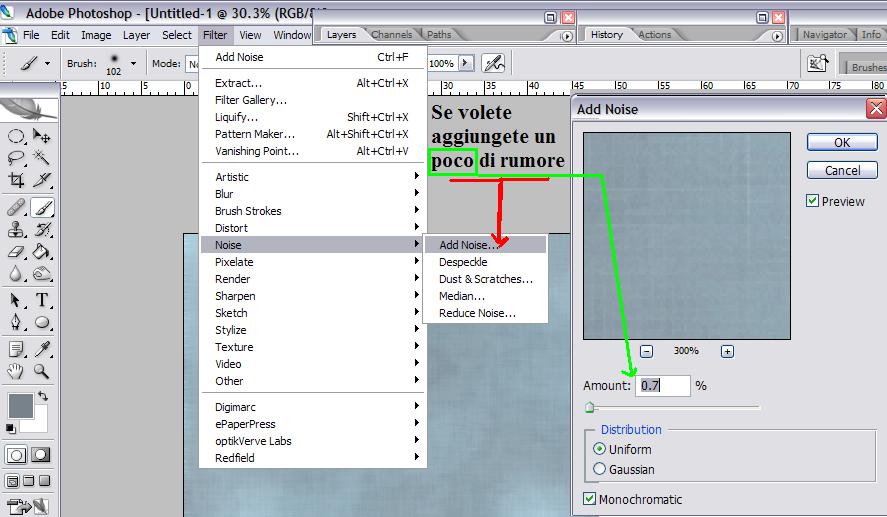
Task: Select the Magic Wand tool
Action: [x=41, y=158]
